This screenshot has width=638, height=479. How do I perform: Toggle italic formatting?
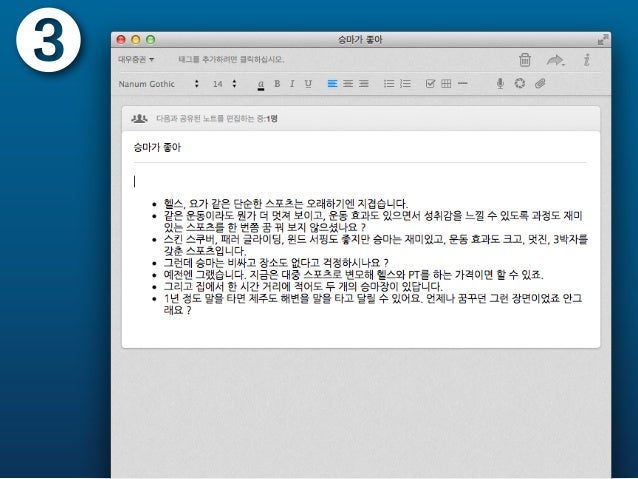pos(292,83)
